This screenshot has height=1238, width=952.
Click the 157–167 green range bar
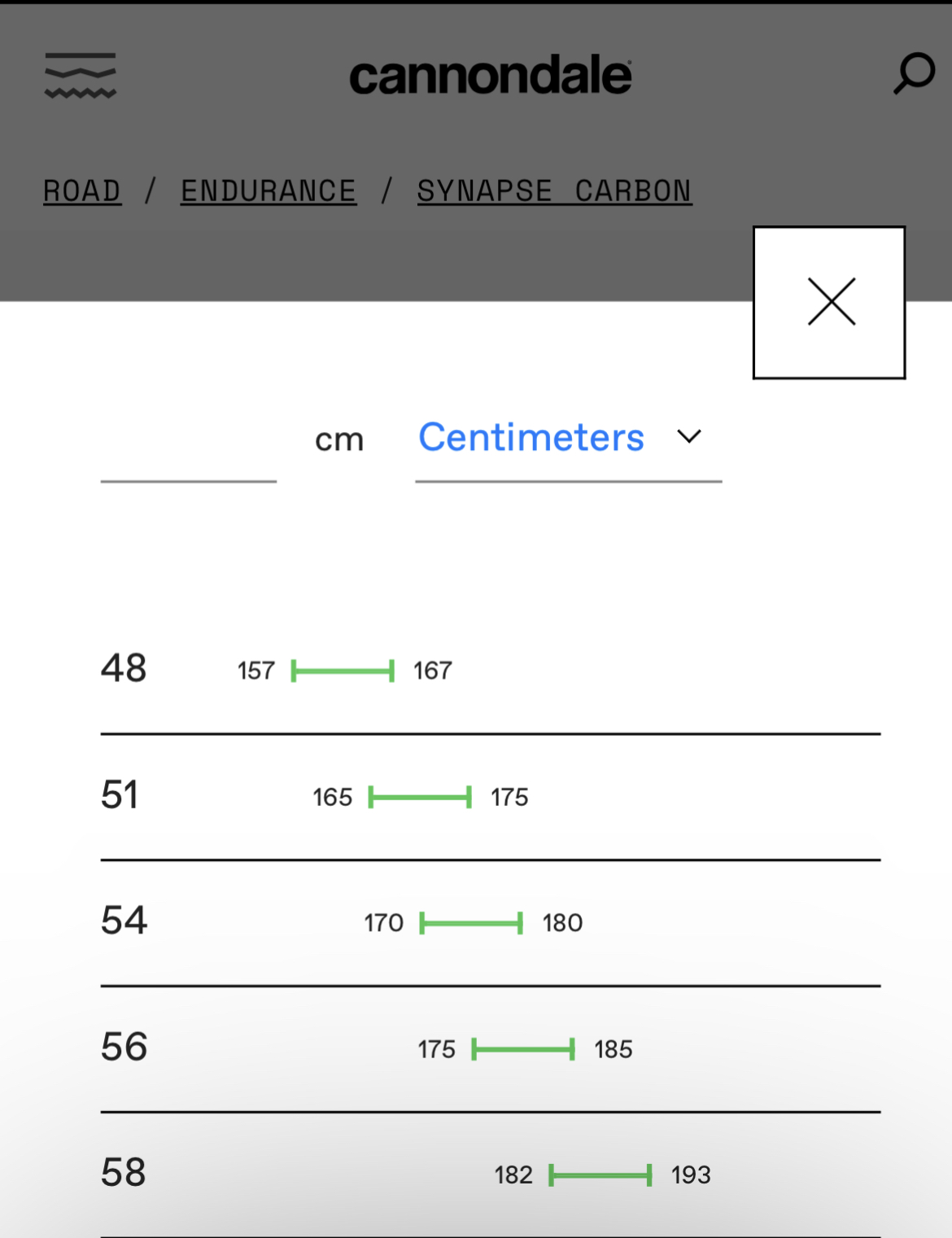tap(343, 671)
